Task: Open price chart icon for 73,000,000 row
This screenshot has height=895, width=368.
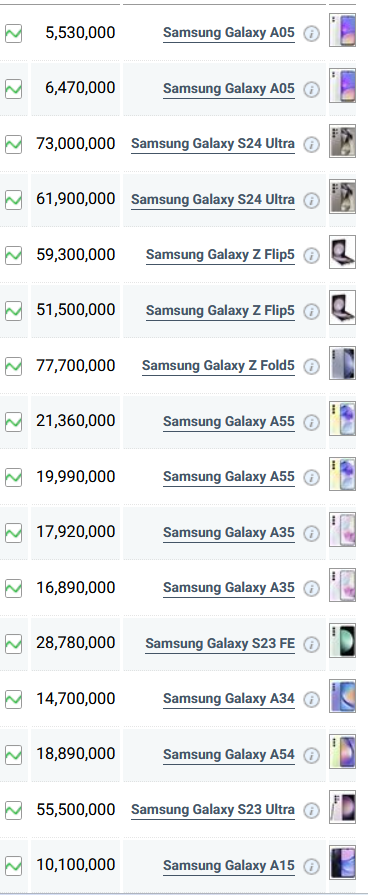Action: pyautogui.click(x=13, y=144)
